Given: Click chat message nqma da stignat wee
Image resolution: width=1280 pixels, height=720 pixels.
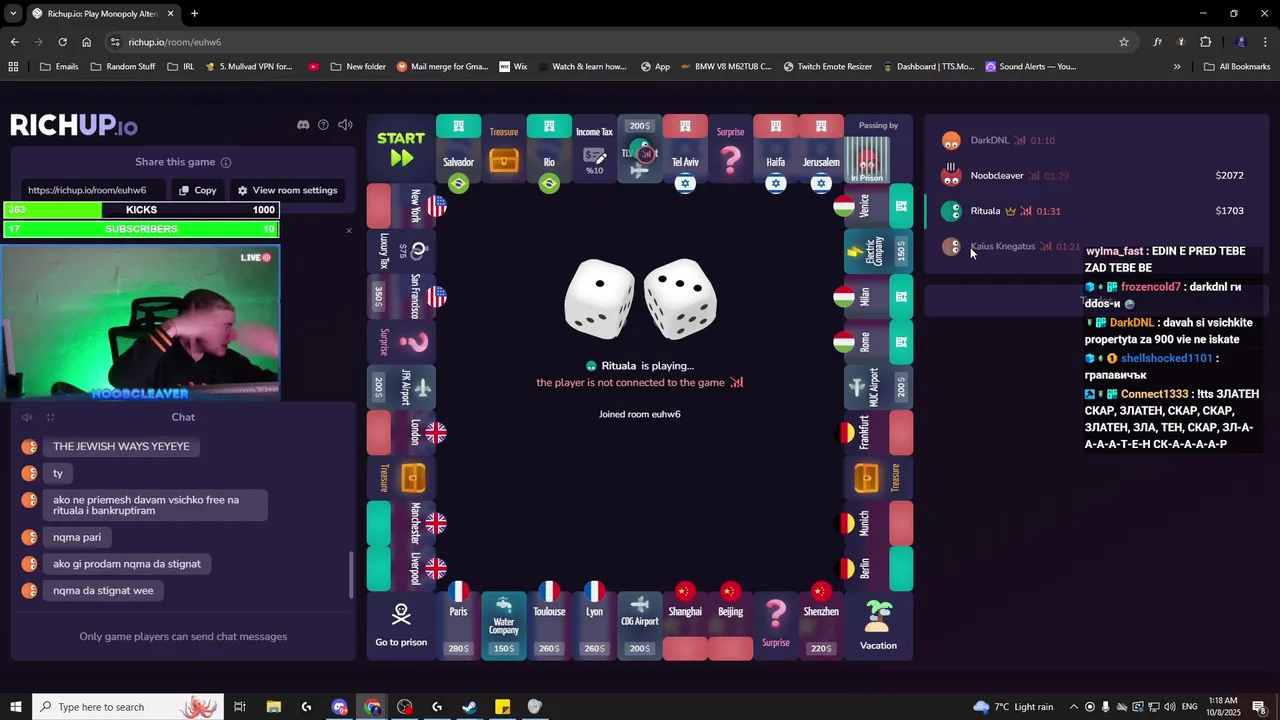Looking at the screenshot, I should click(x=103, y=590).
